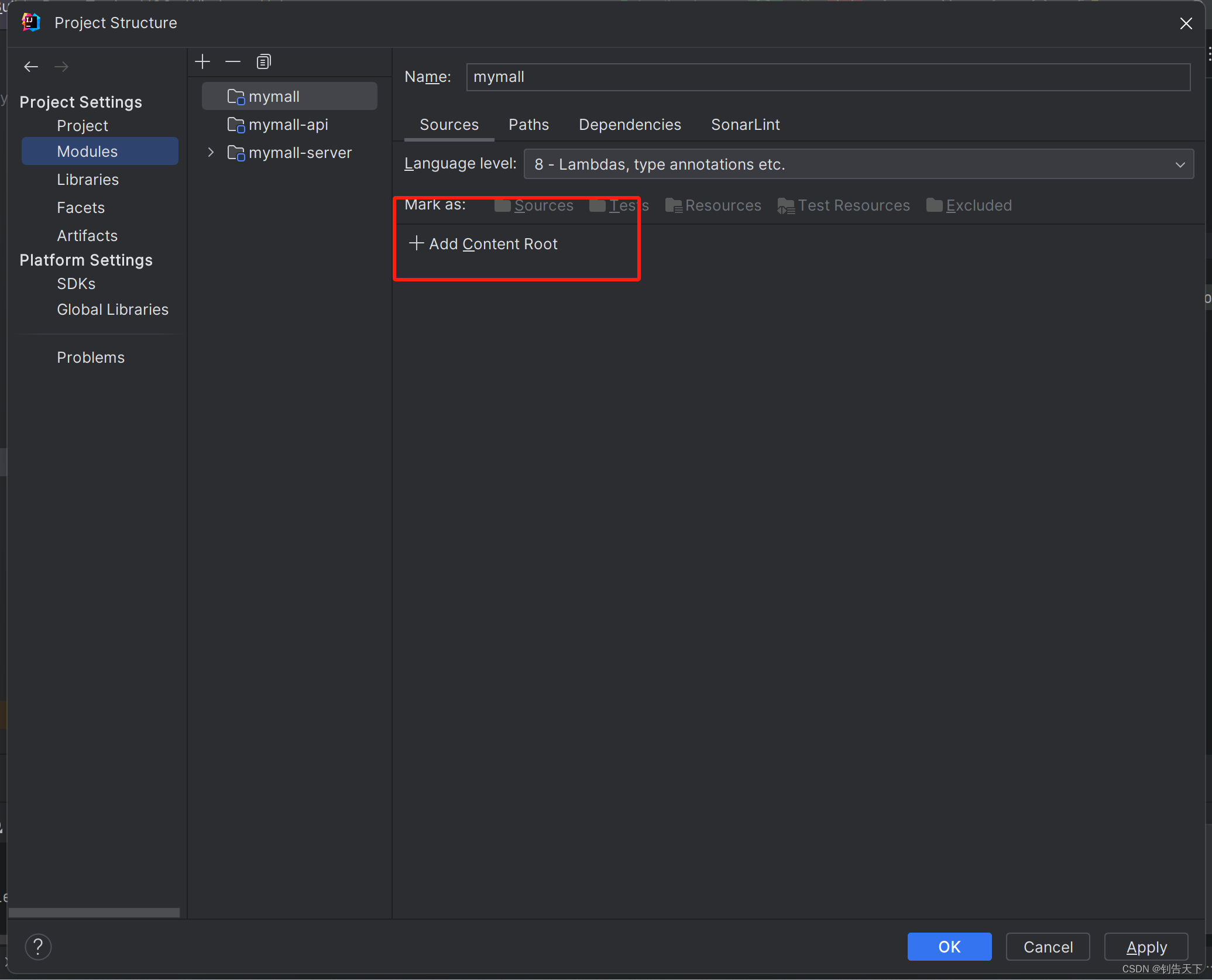Click into the module Name field
The height and width of the screenshot is (980, 1212).
[x=828, y=77]
